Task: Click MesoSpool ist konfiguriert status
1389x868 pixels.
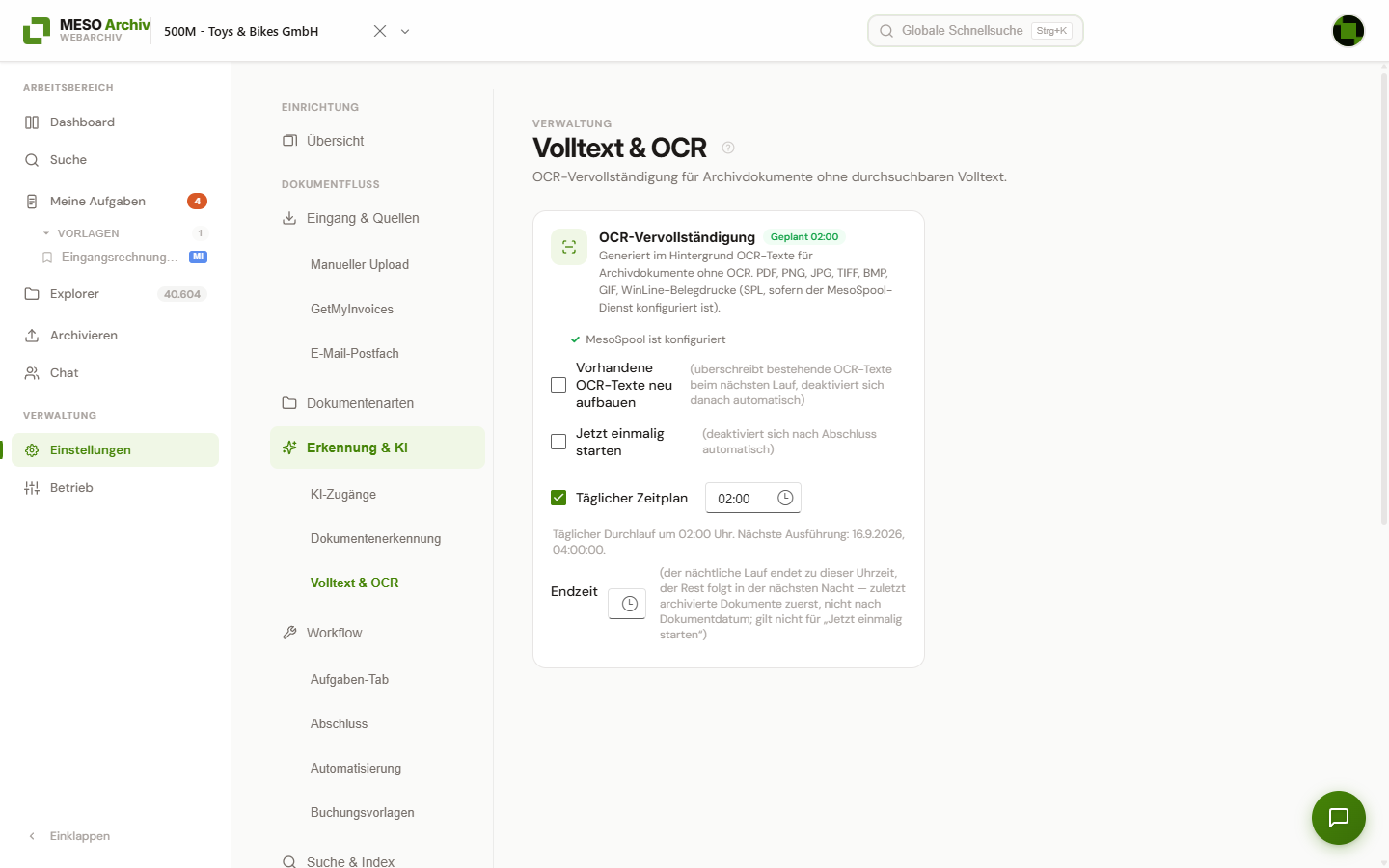Action: pyautogui.click(x=648, y=339)
